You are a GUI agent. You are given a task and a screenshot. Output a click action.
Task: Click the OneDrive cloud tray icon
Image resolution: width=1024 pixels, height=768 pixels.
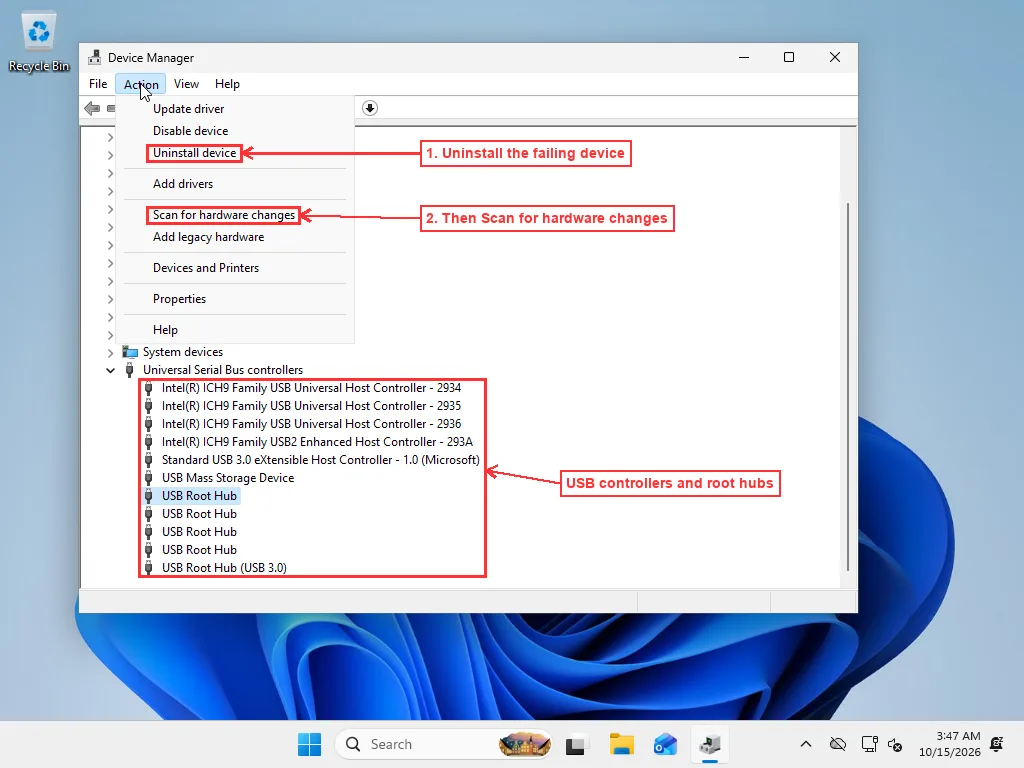pos(838,744)
